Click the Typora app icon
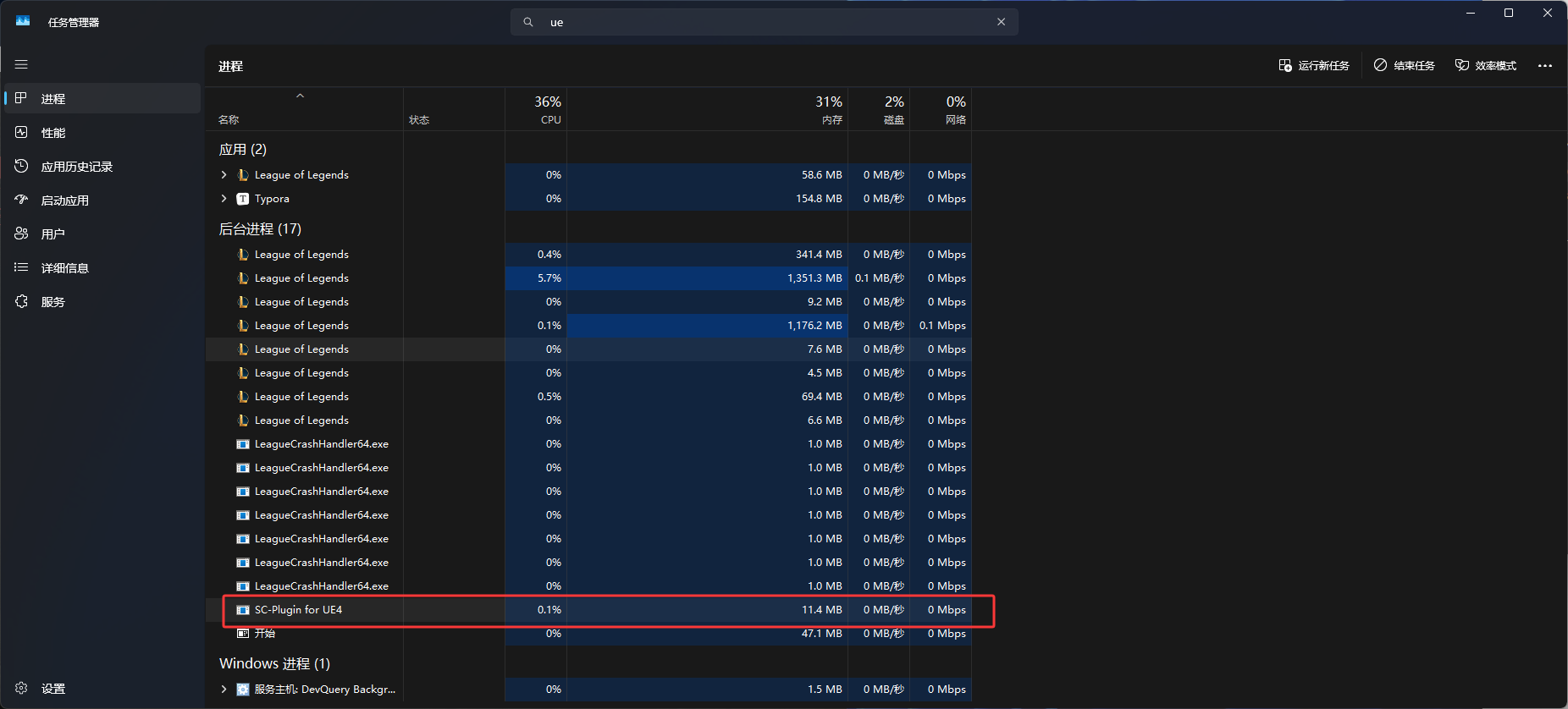Screen dimensions: 1568x709 (x=243, y=199)
